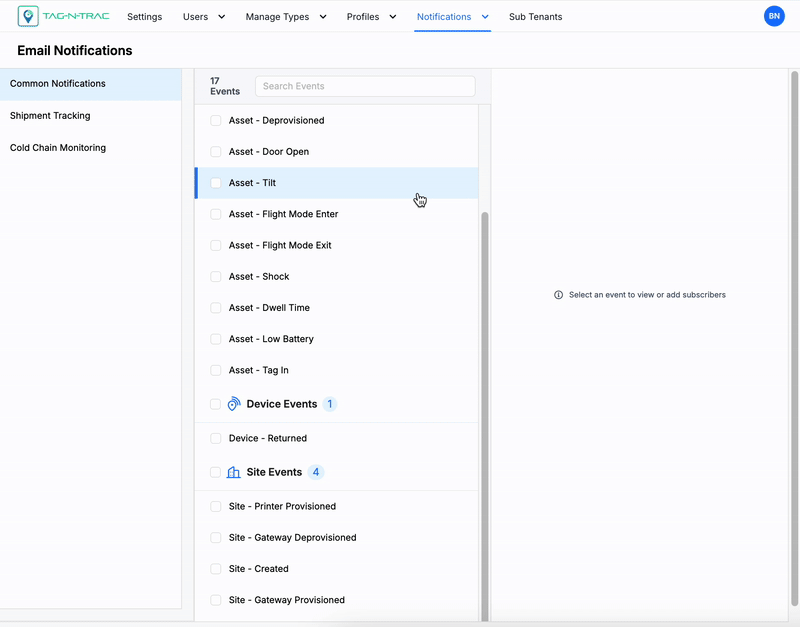Check the Asset - Shock checkbox
Image resolution: width=800 pixels, height=627 pixels.
pyautogui.click(x=216, y=277)
